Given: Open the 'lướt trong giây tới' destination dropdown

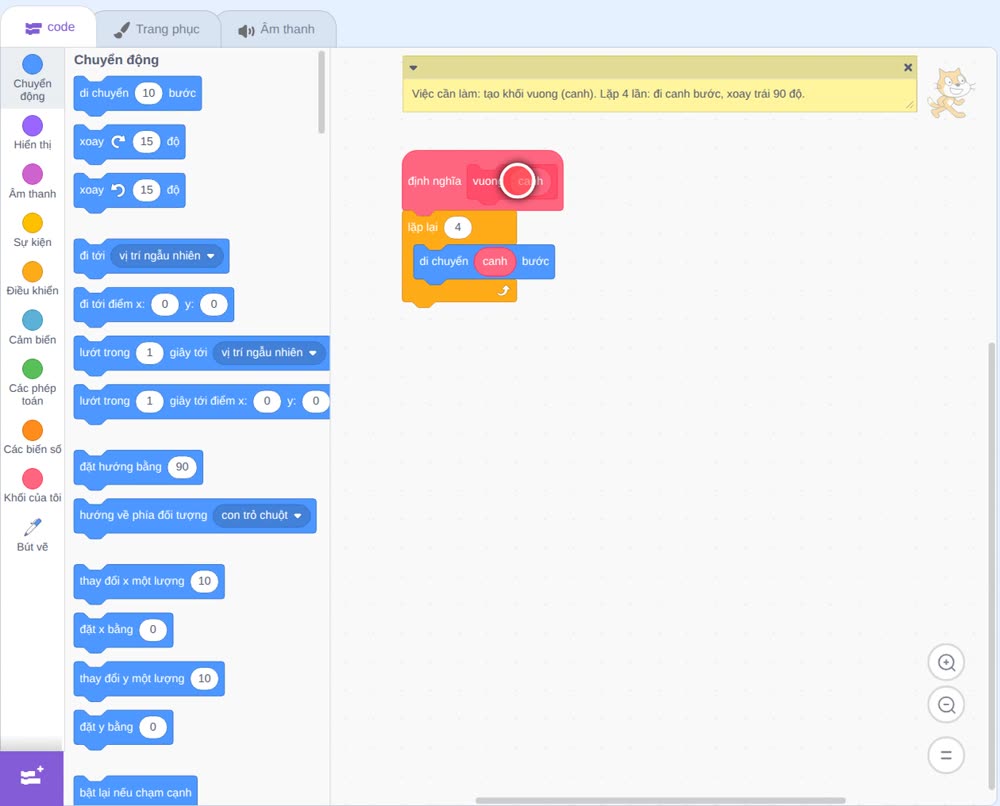Looking at the screenshot, I should [x=268, y=353].
